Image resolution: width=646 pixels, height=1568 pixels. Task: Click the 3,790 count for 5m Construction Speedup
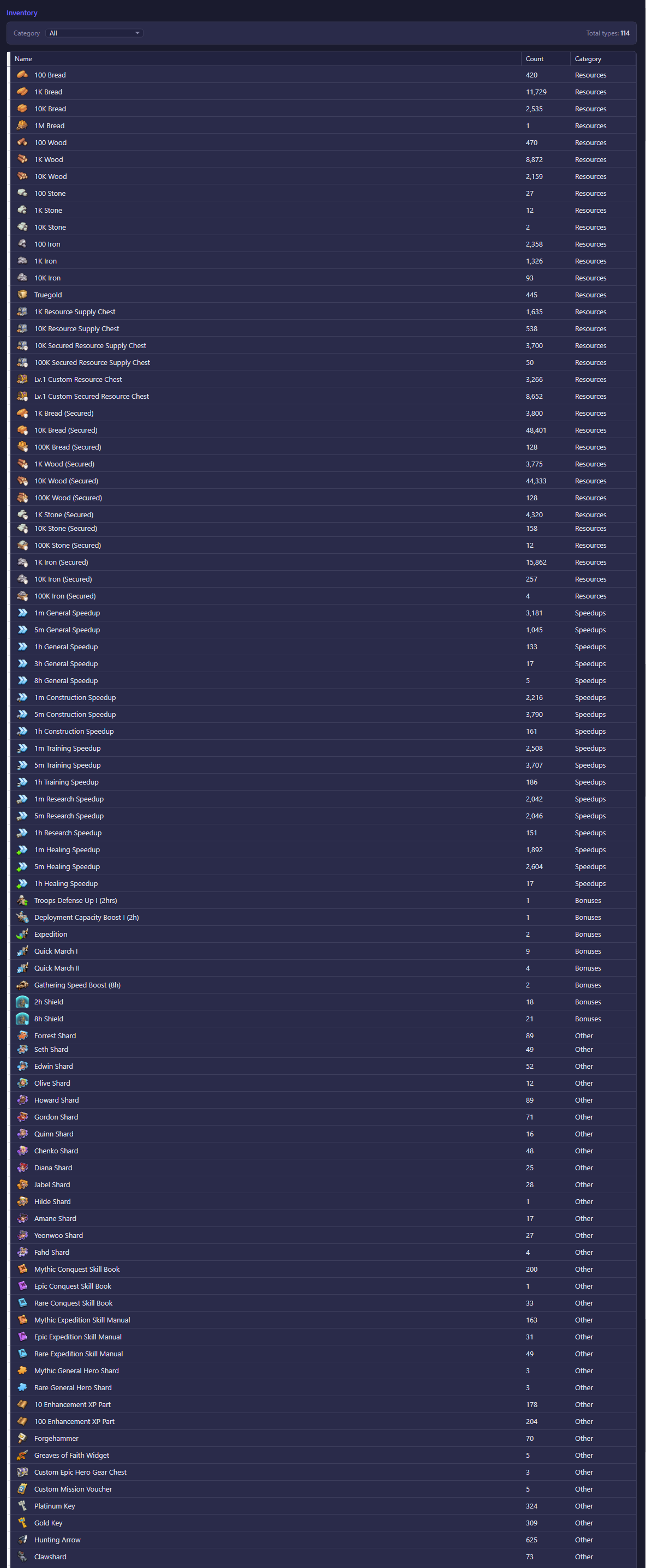pyautogui.click(x=534, y=715)
